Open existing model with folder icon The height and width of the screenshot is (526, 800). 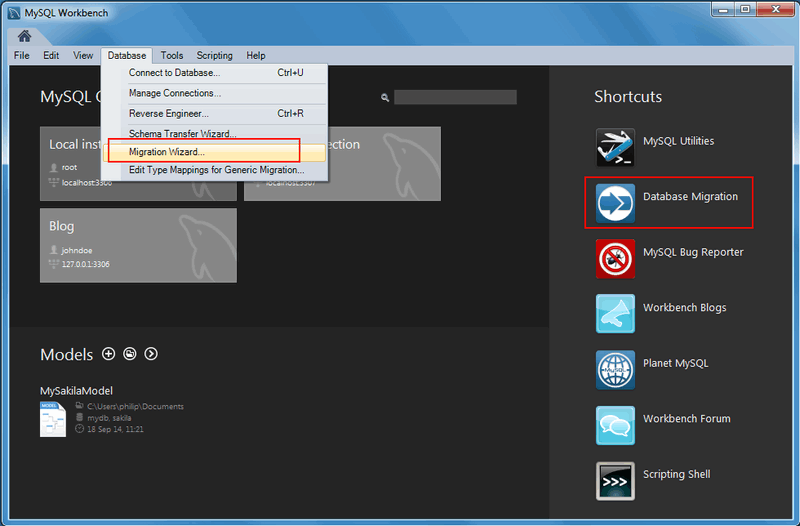[x=130, y=354]
